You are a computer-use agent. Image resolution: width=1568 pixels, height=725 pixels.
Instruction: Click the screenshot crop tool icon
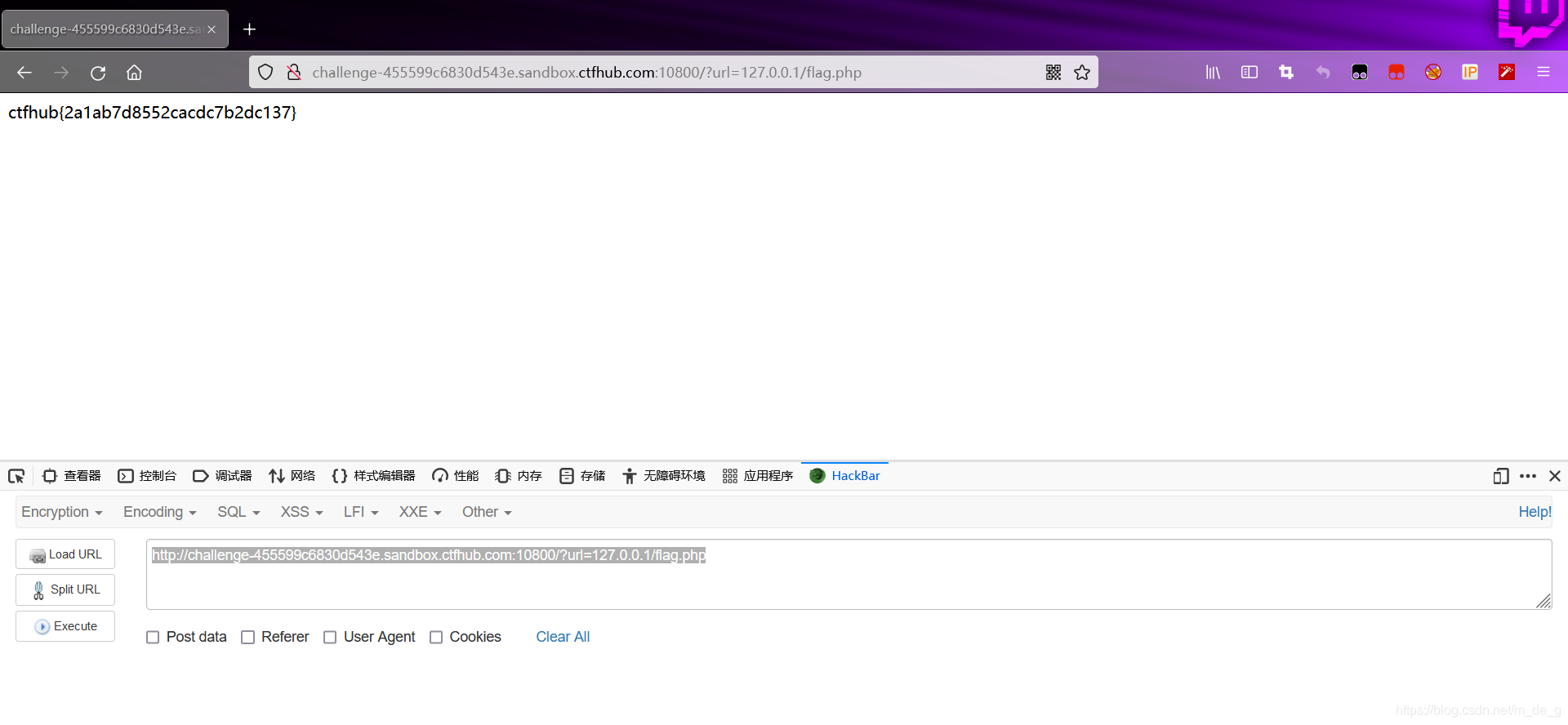(x=1286, y=73)
